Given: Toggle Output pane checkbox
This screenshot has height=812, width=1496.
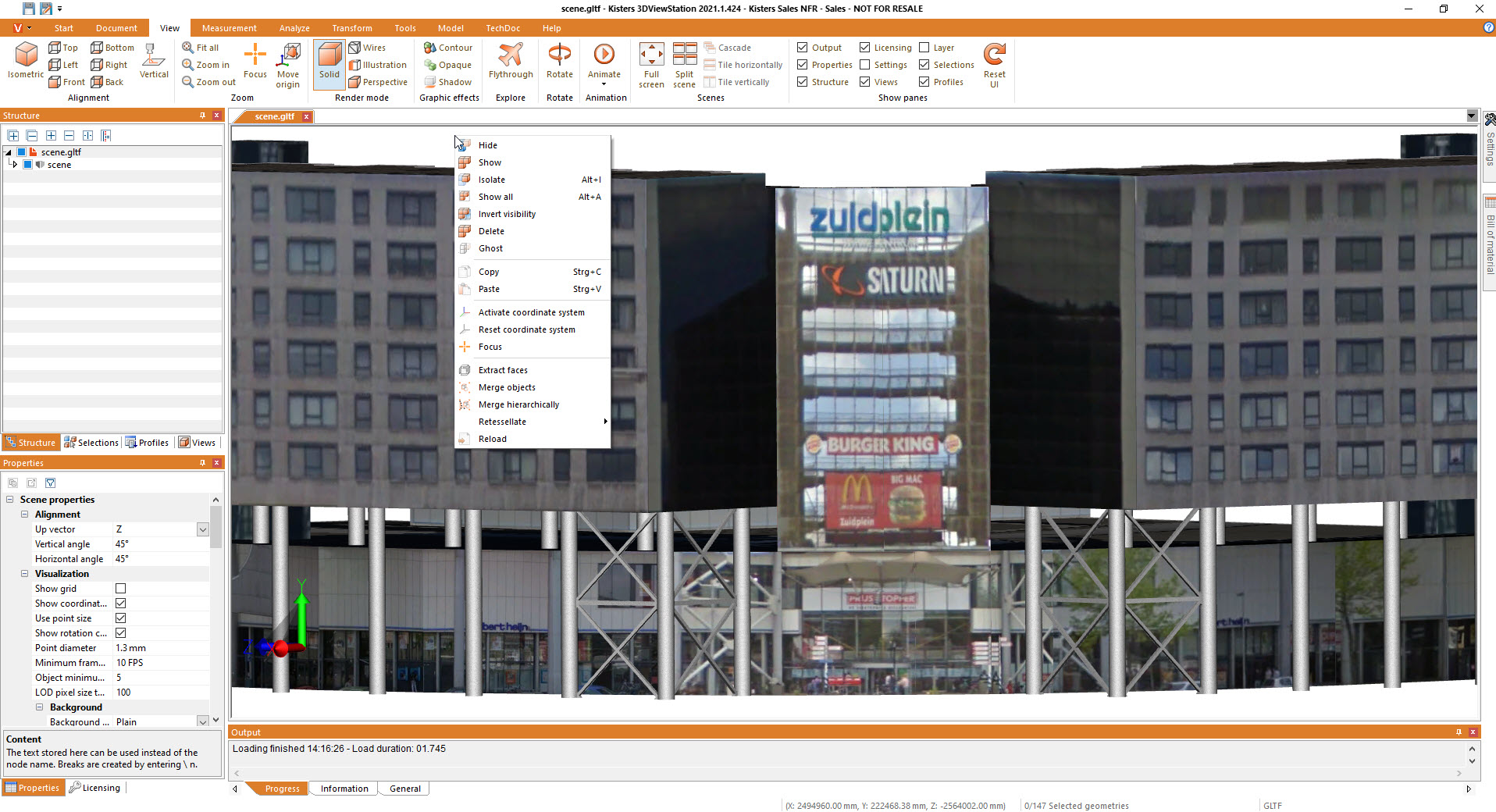Looking at the screenshot, I should [x=802, y=48].
